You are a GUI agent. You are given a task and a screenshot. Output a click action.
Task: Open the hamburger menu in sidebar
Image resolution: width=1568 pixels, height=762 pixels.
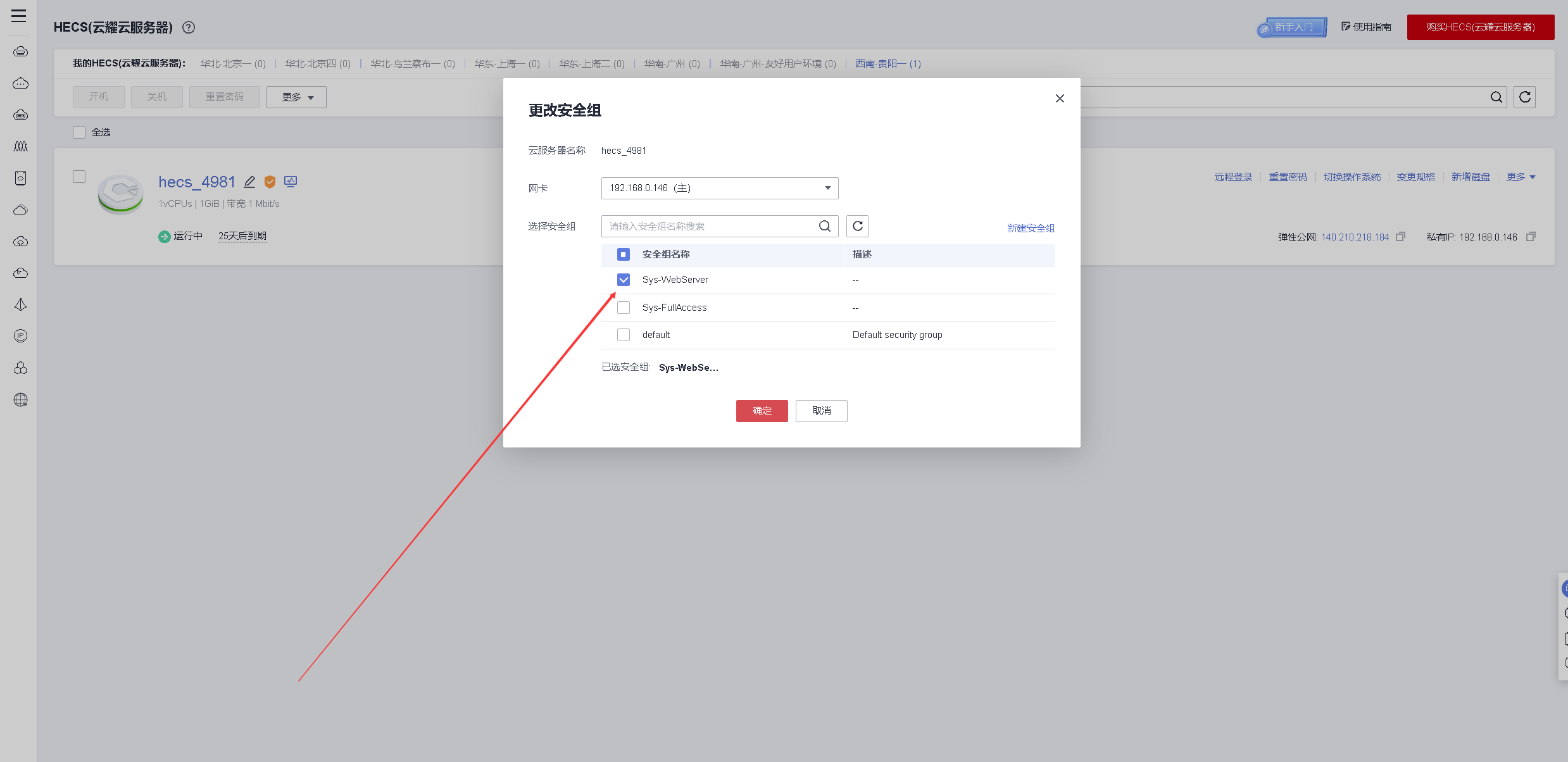pos(19,16)
